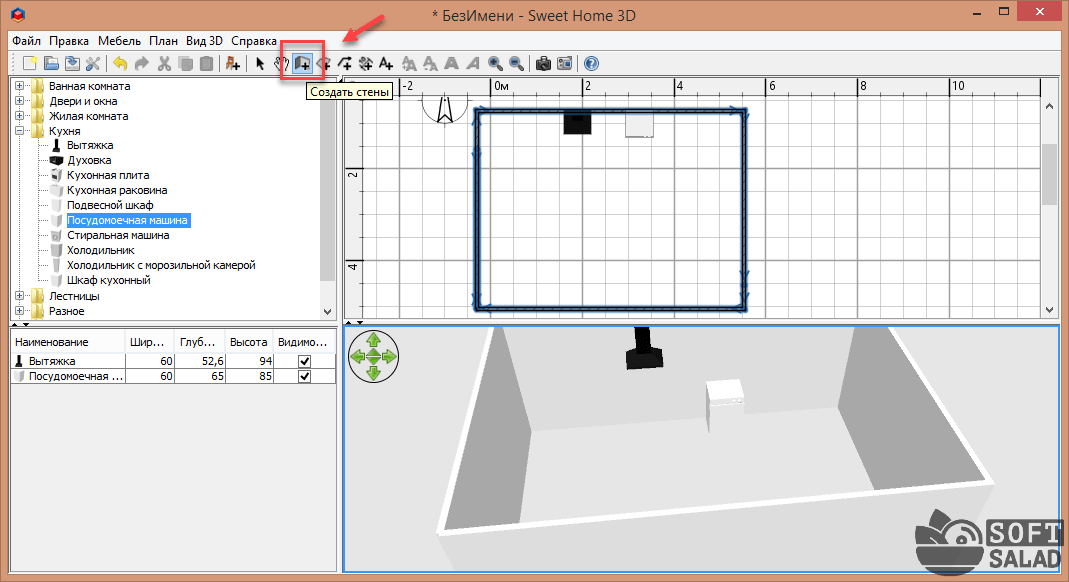Click the Undo arrow in toolbar
The height and width of the screenshot is (582, 1069).
pos(120,63)
